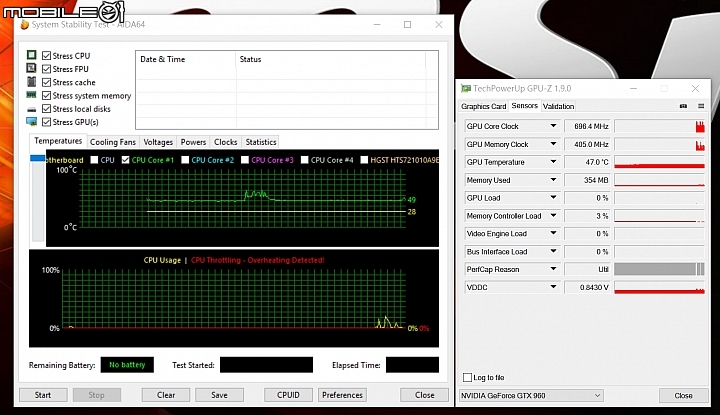Open the GPU-Z hamburger menu icon
720x415 pixels.
701,106
